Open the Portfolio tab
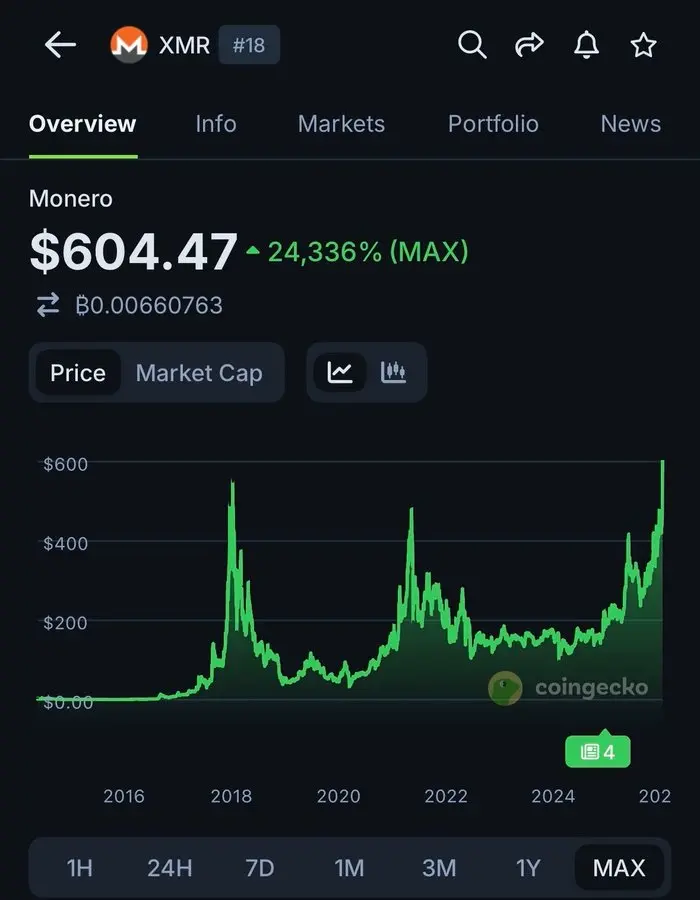This screenshot has width=700, height=900. coord(493,123)
